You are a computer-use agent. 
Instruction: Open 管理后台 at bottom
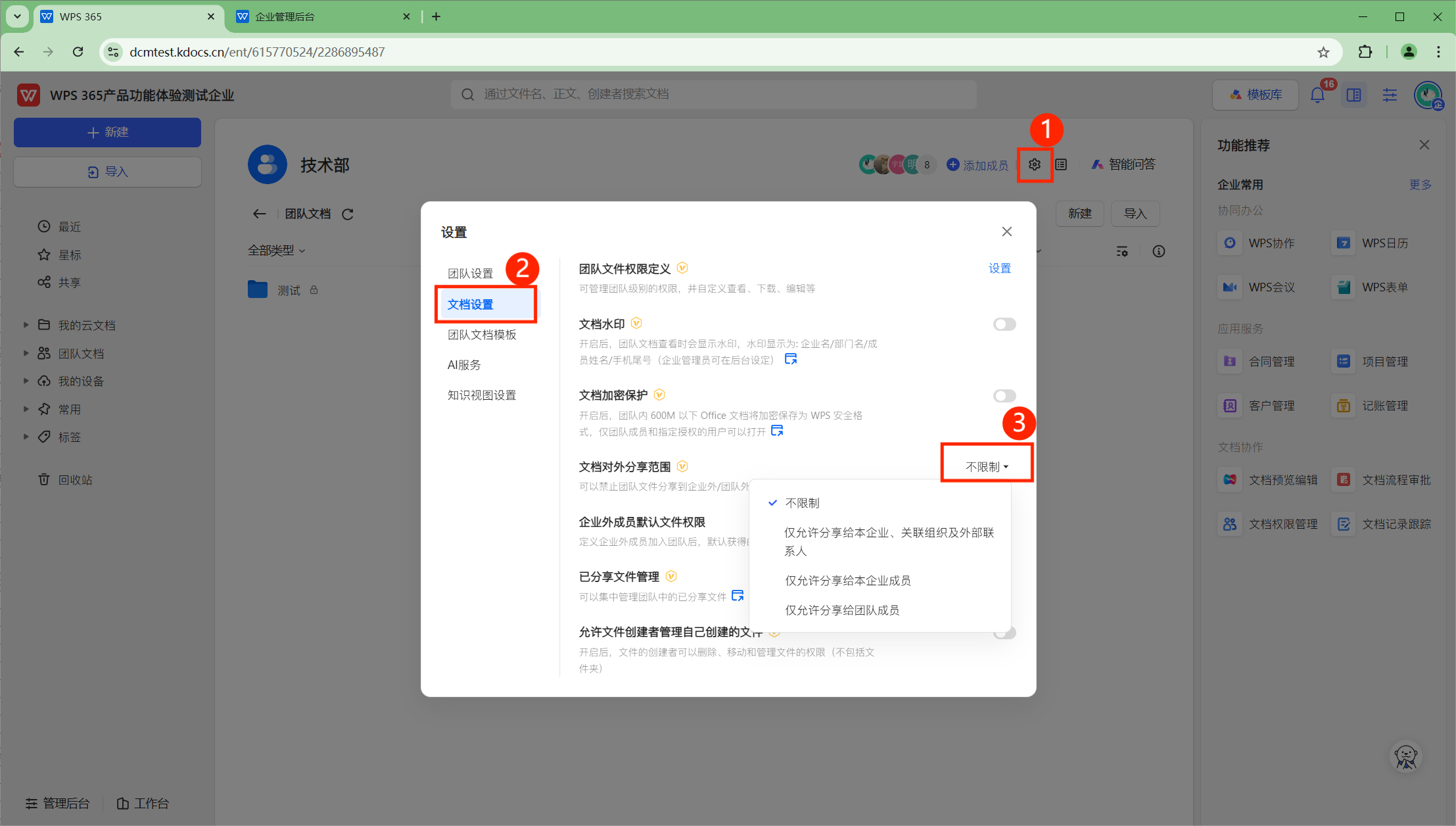(57, 804)
